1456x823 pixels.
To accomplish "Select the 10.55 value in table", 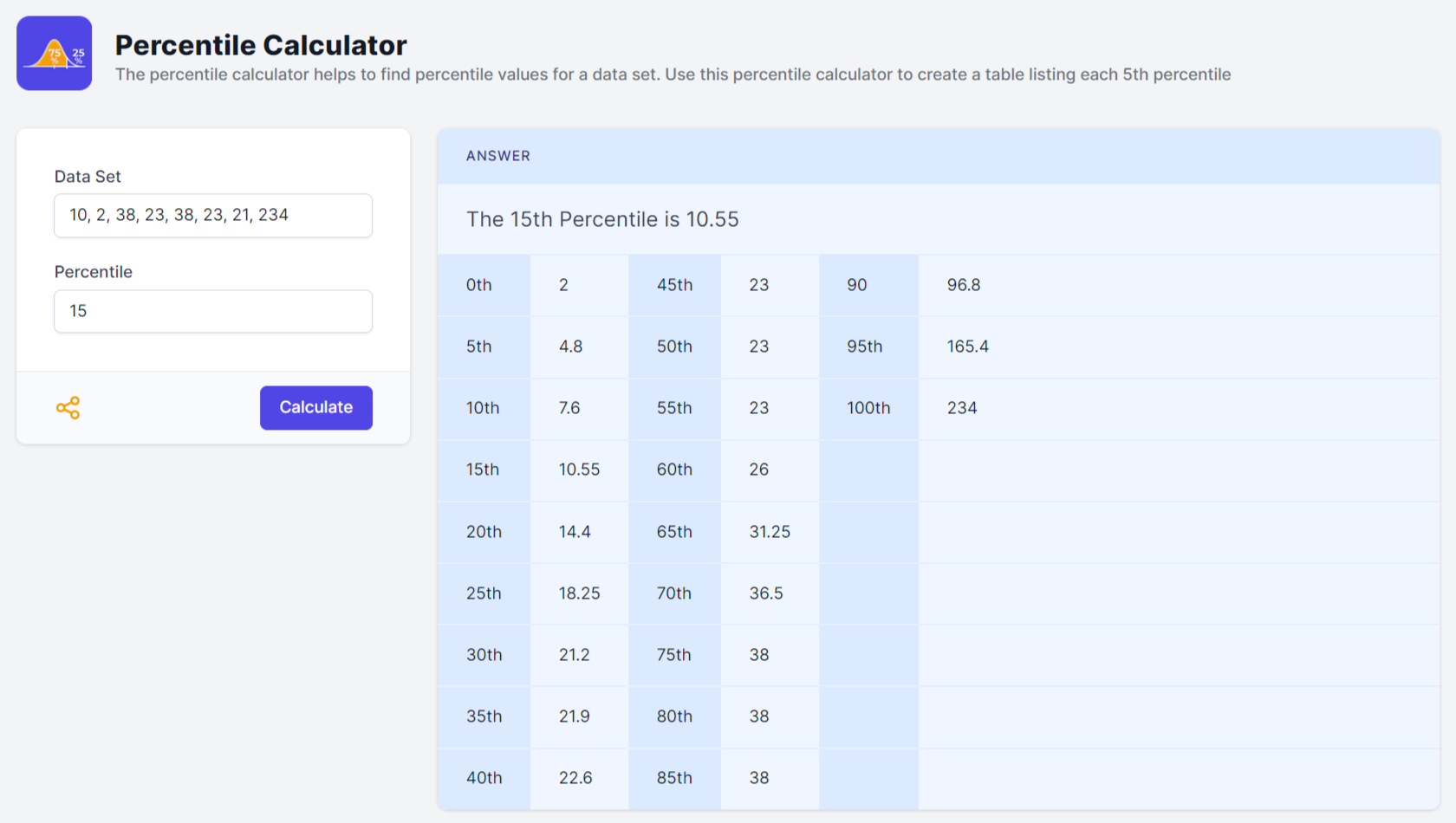I will [x=579, y=470].
